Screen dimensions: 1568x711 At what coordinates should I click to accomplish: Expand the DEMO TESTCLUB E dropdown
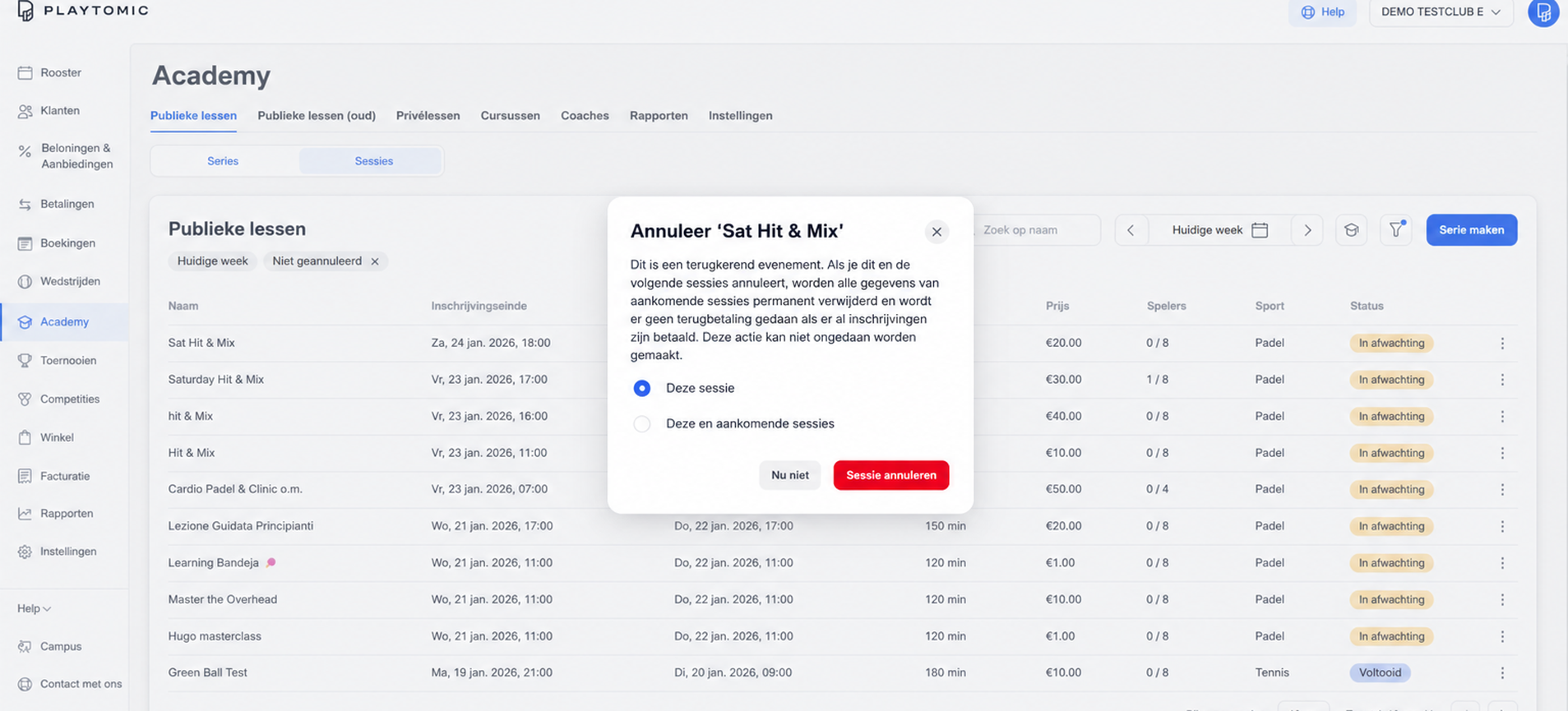pyautogui.click(x=1441, y=12)
